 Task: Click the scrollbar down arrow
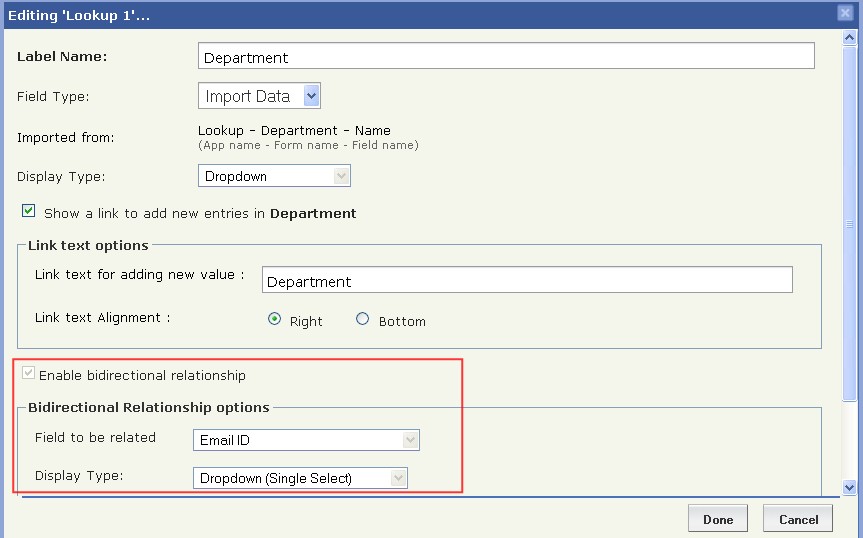(850, 487)
